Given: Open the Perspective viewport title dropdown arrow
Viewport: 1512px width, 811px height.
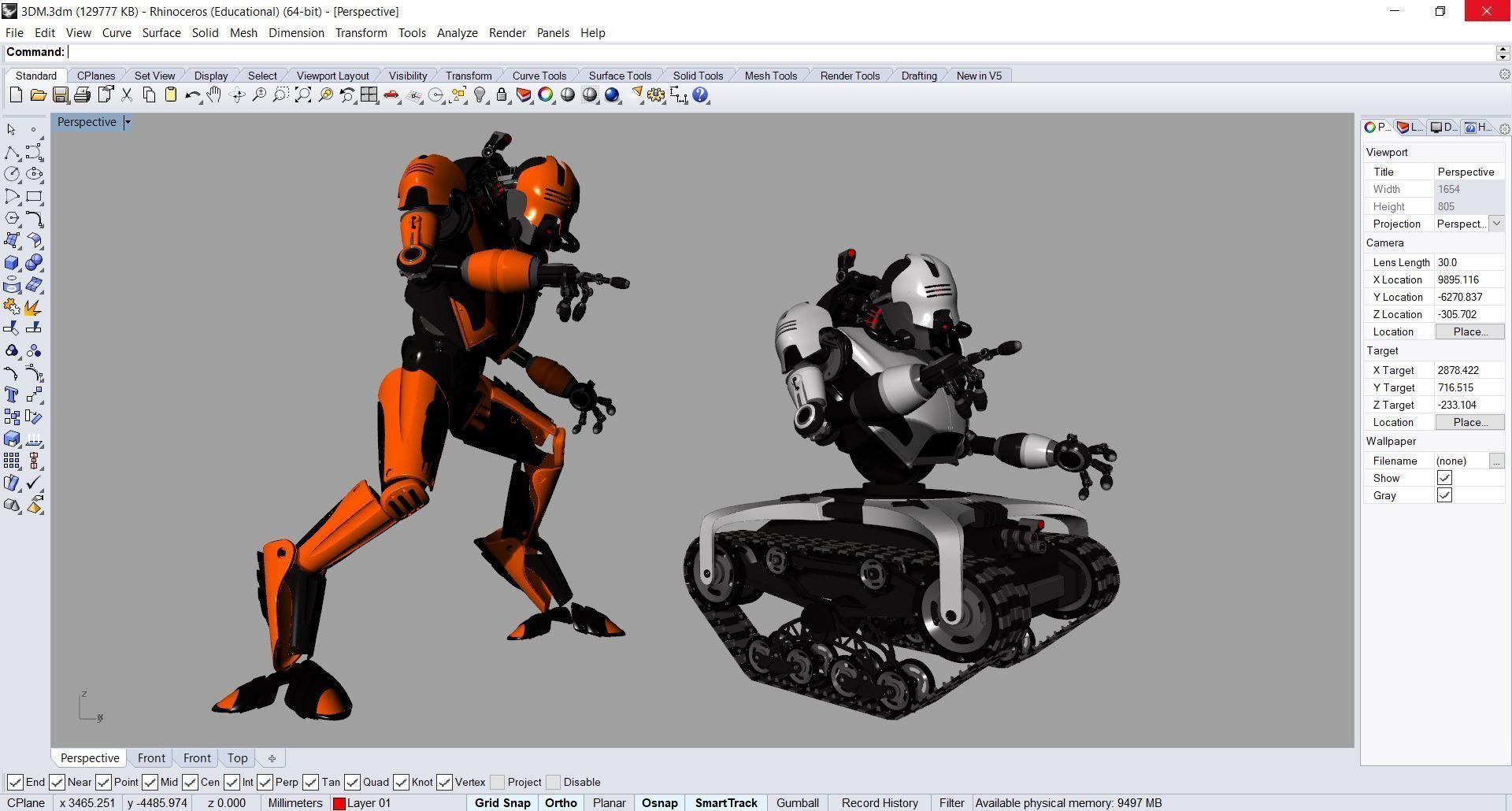Looking at the screenshot, I should click(128, 122).
